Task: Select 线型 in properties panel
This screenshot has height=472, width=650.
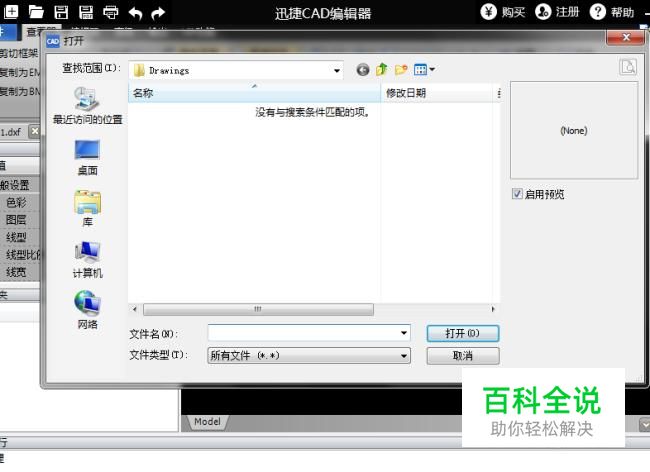Action: tap(16, 237)
